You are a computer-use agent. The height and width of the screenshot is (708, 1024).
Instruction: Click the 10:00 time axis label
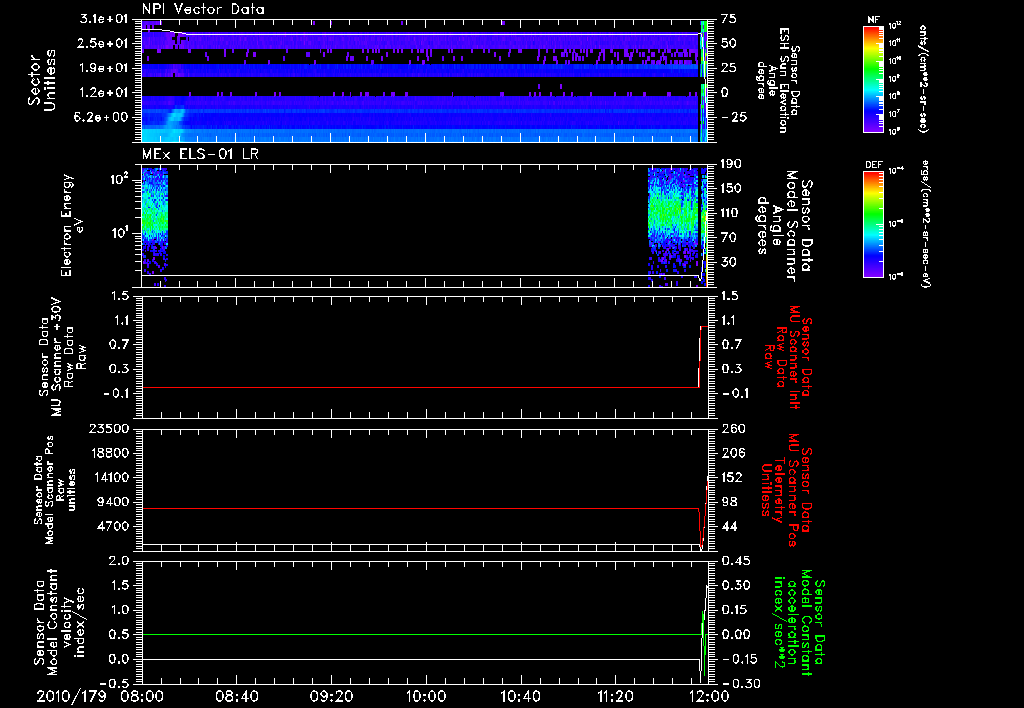tap(426, 696)
